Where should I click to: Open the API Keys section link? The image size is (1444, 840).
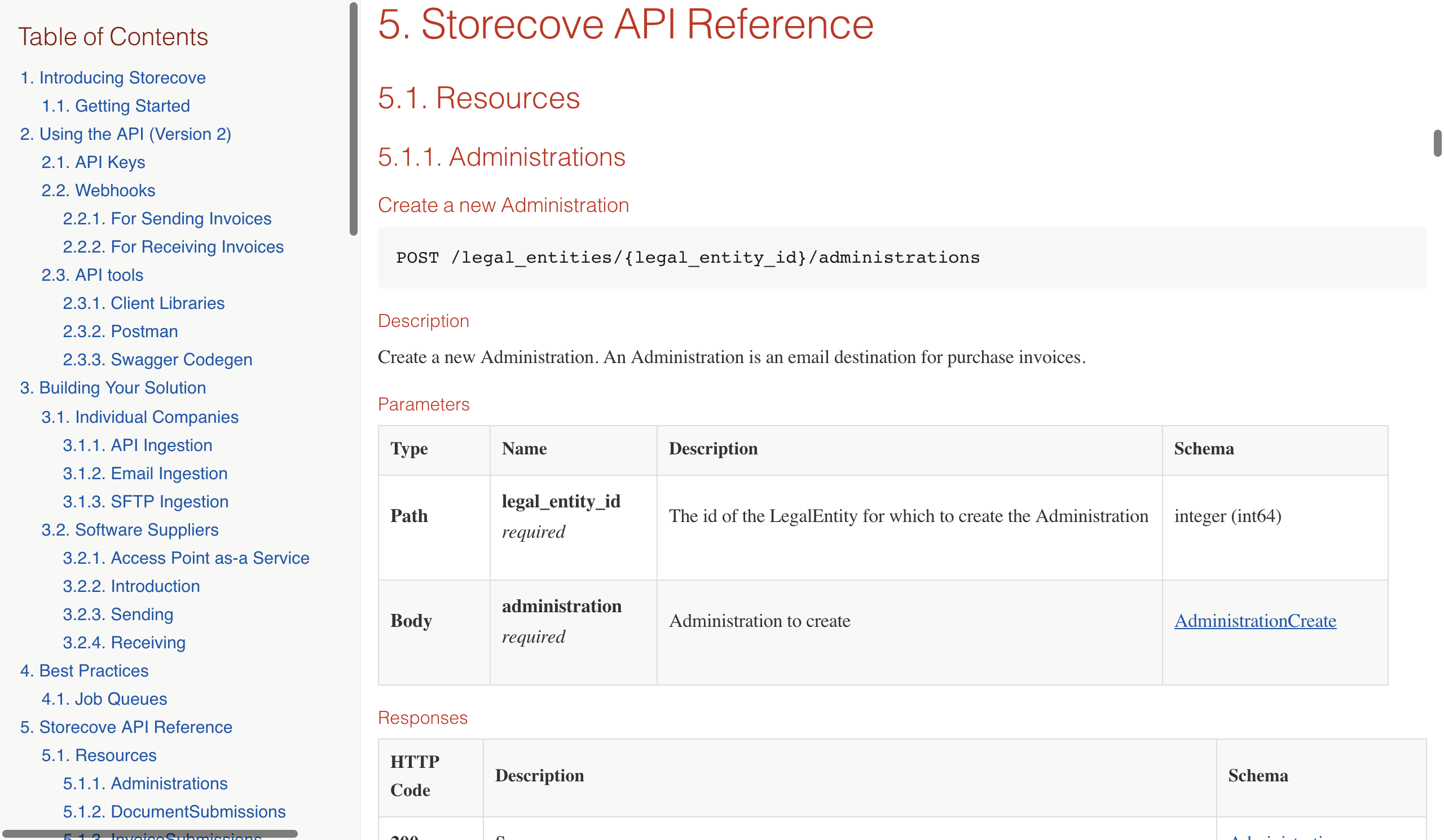click(x=93, y=162)
